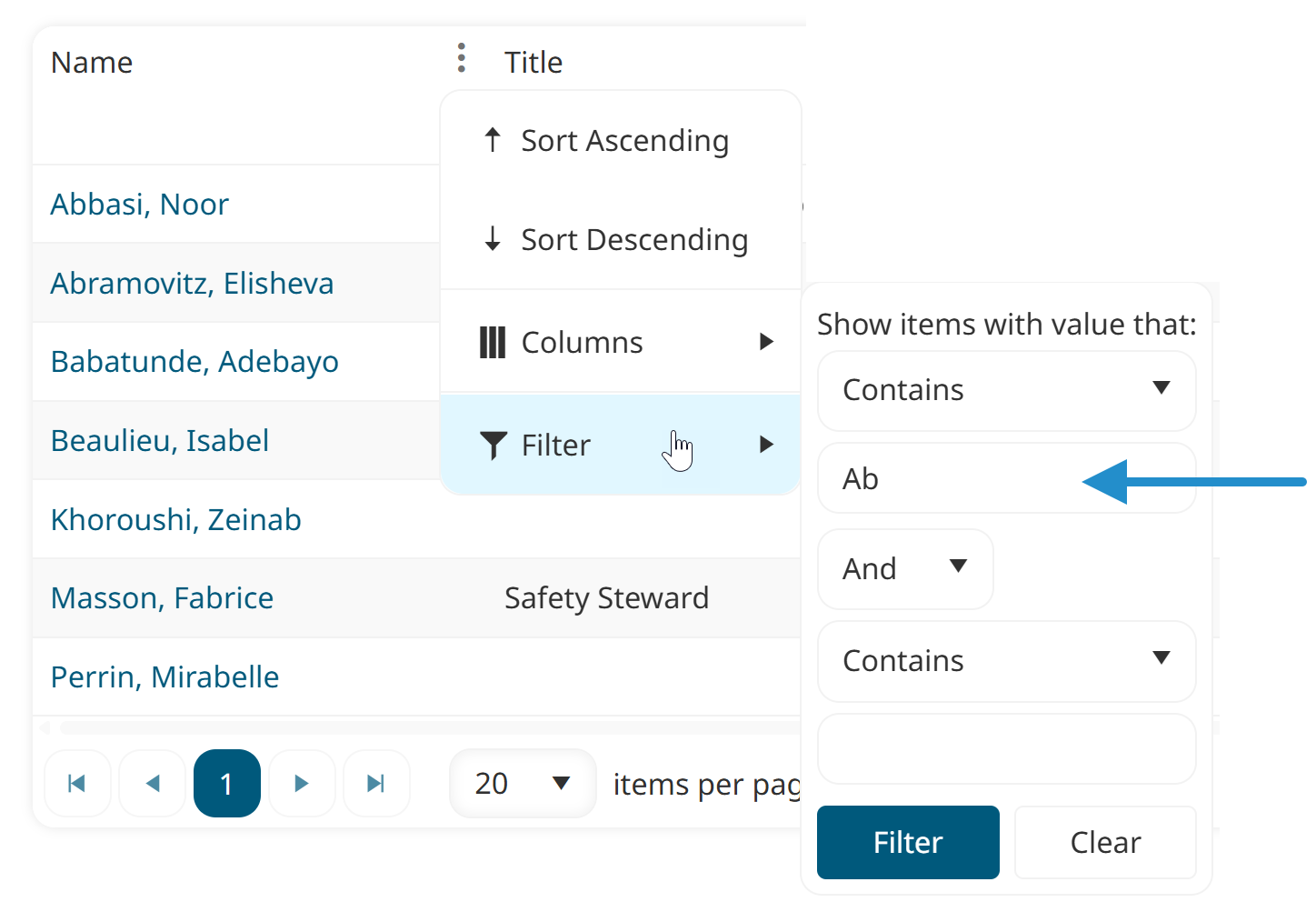The width and height of the screenshot is (1316, 922).
Task: Click the horizontal scrollbar below the table
Action: point(418,727)
